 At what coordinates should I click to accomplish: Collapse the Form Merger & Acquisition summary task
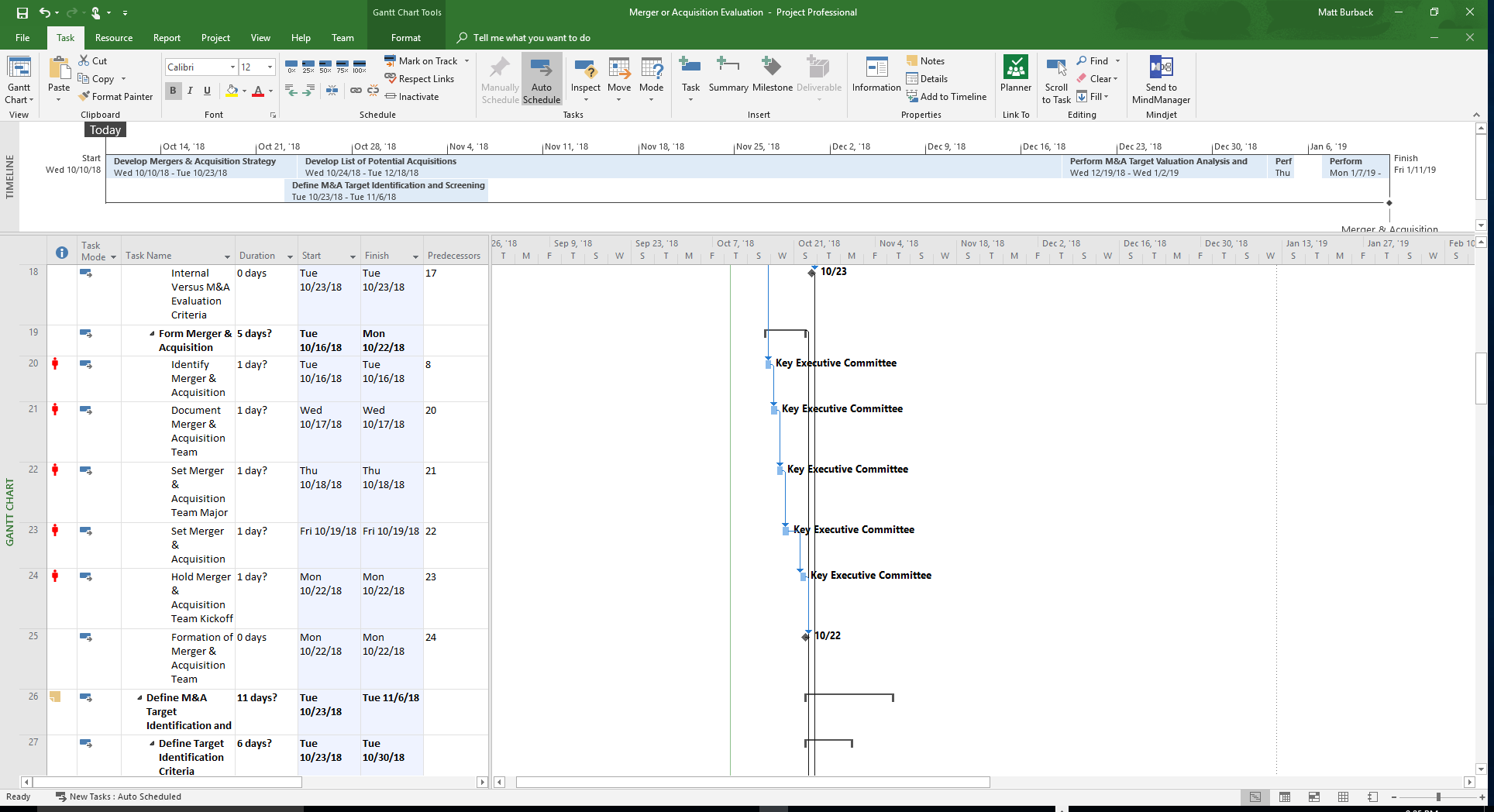click(152, 333)
